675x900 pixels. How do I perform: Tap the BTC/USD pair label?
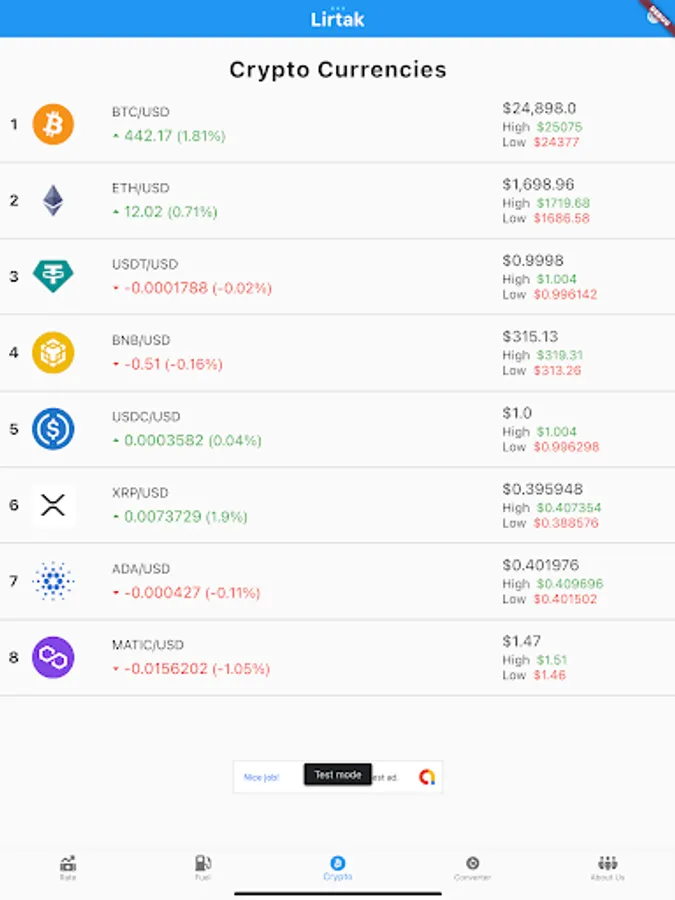[141, 112]
